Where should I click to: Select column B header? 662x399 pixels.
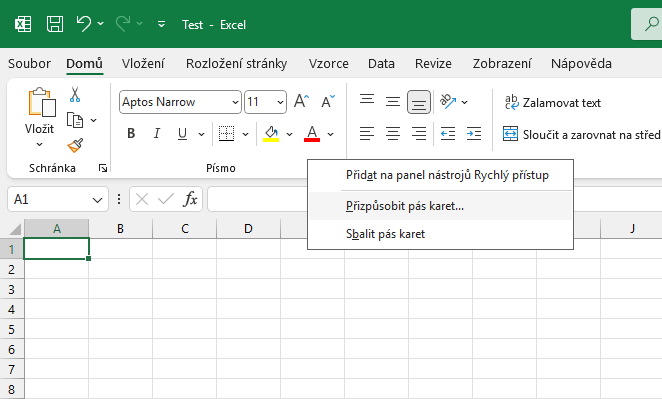coord(120,229)
